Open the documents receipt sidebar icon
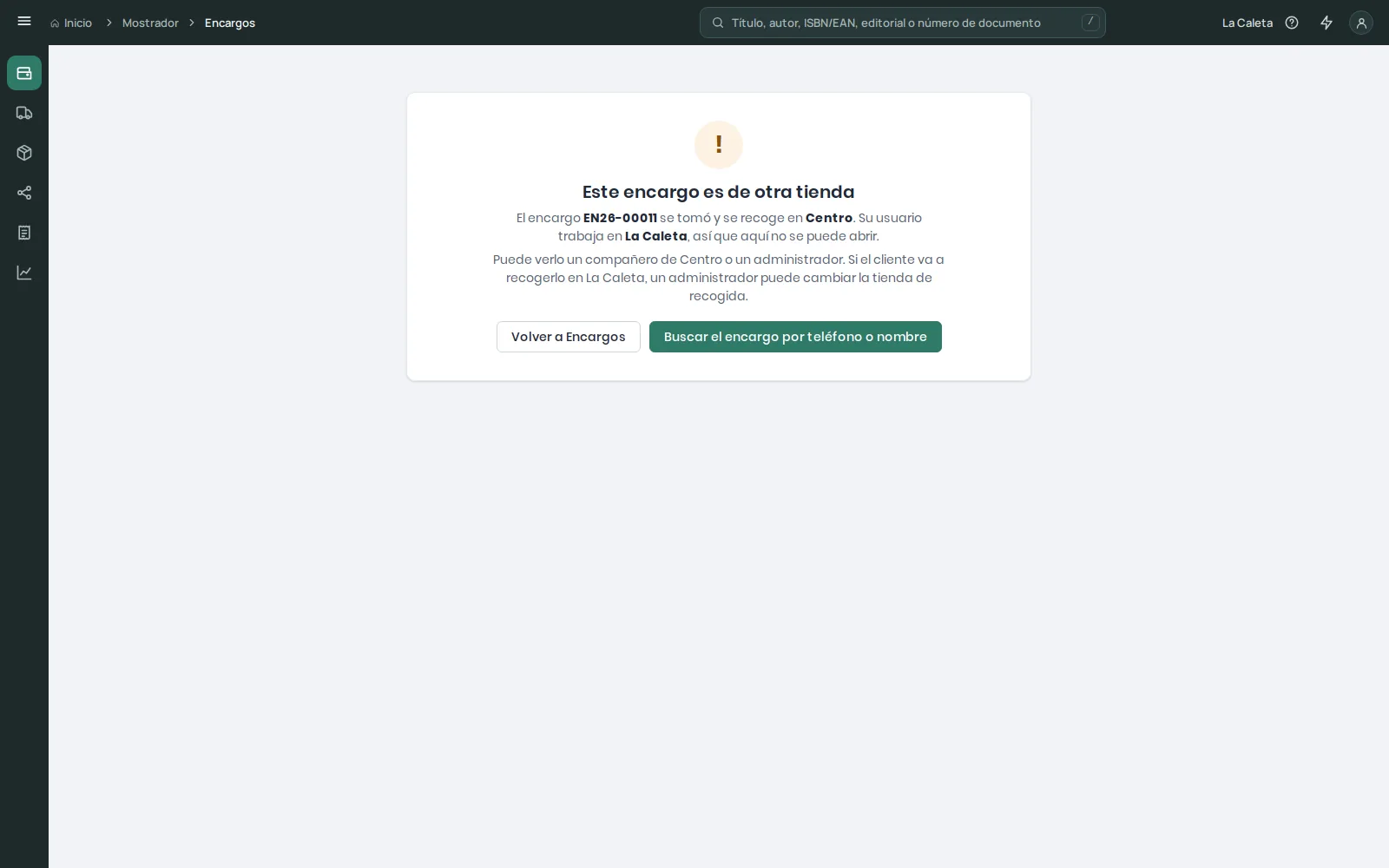Image resolution: width=1389 pixels, height=868 pixels. [x=24, y=233]
